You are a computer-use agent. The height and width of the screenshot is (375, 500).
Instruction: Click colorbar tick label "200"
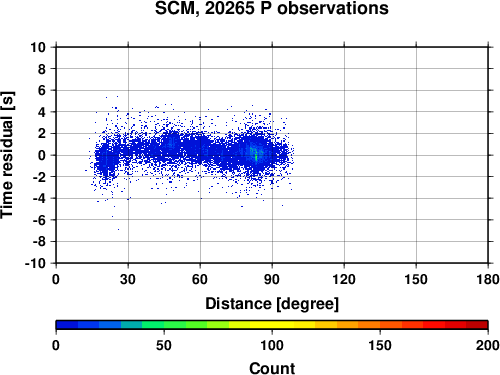click(x=488, y=345)
